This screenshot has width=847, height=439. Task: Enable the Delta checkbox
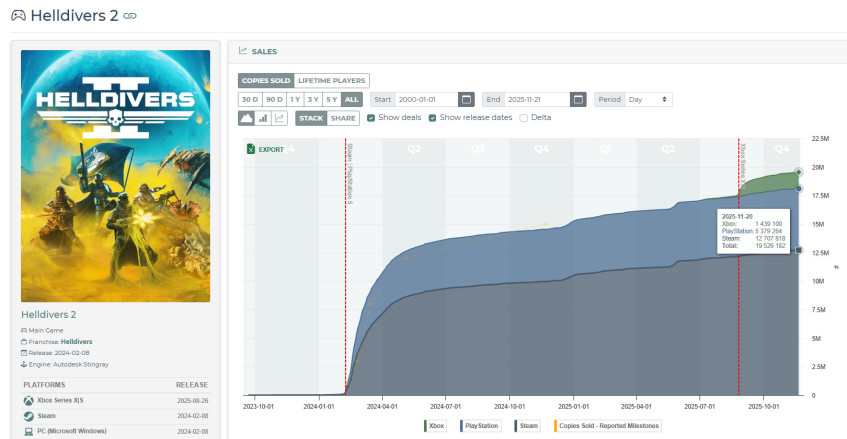pos(523,118)
